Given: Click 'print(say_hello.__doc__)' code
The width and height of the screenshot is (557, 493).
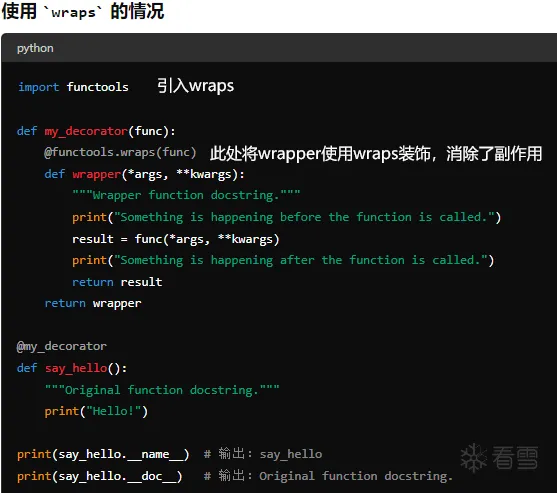Looking at the screenshot, I should pyautogui.click(x=99, y=477).
